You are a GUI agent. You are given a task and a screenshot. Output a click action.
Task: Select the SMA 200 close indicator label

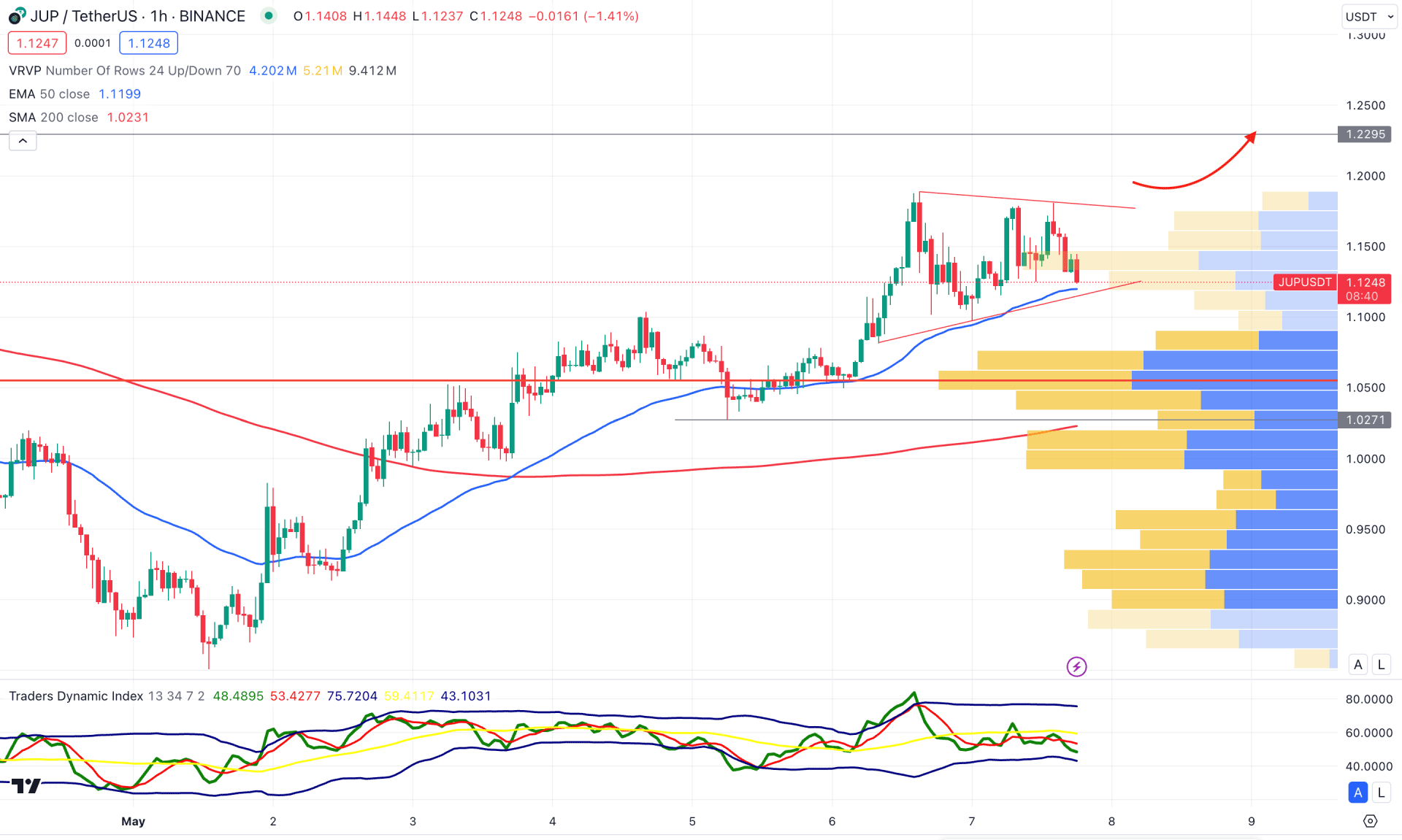pyautogui.click(x=53, y=117)
